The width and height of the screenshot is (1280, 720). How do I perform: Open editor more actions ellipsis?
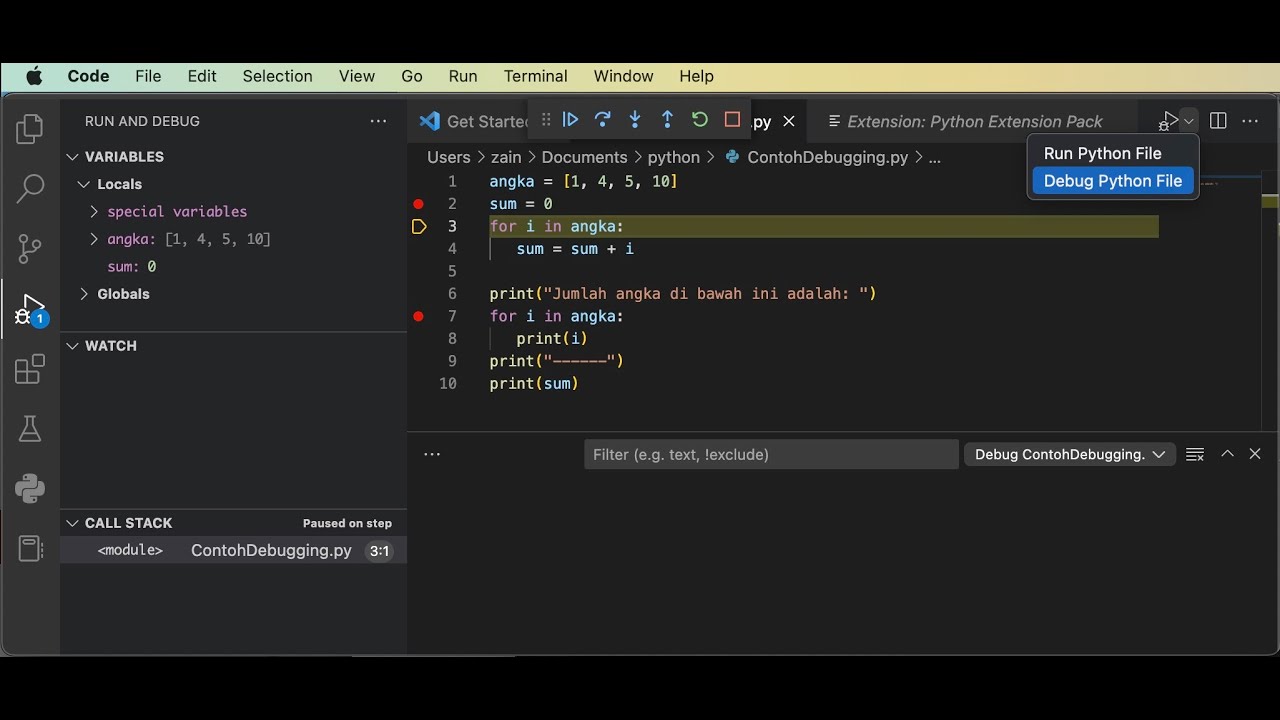coord(1250,121)
